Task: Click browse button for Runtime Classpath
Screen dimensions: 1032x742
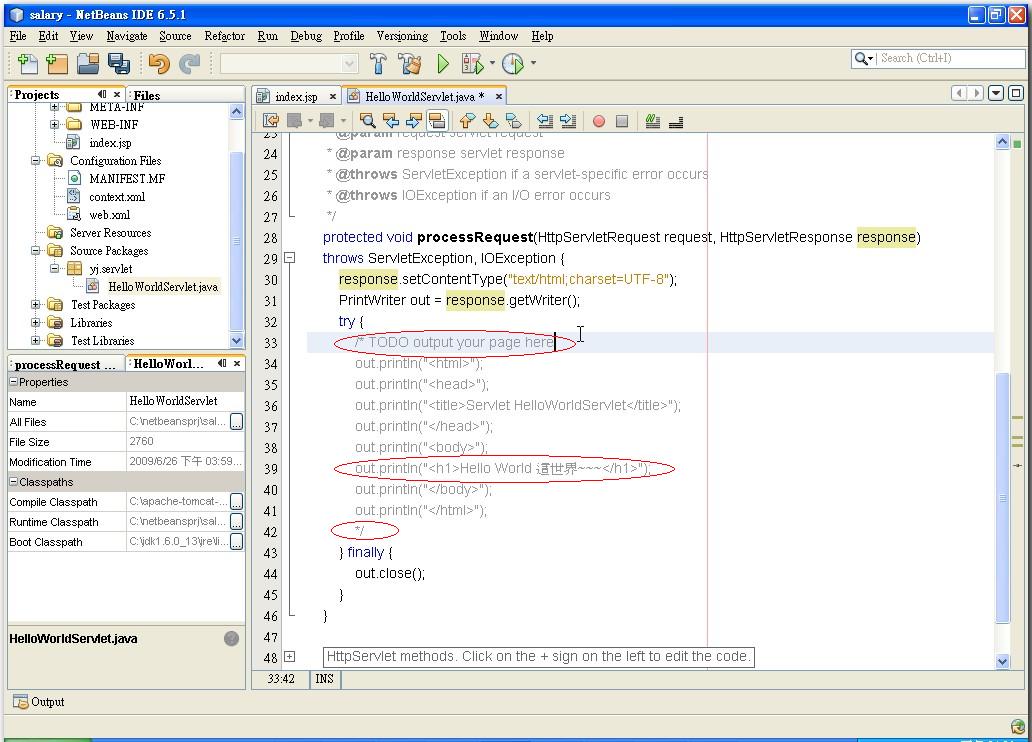Action: pyautogui.click(x=237, y=522)
